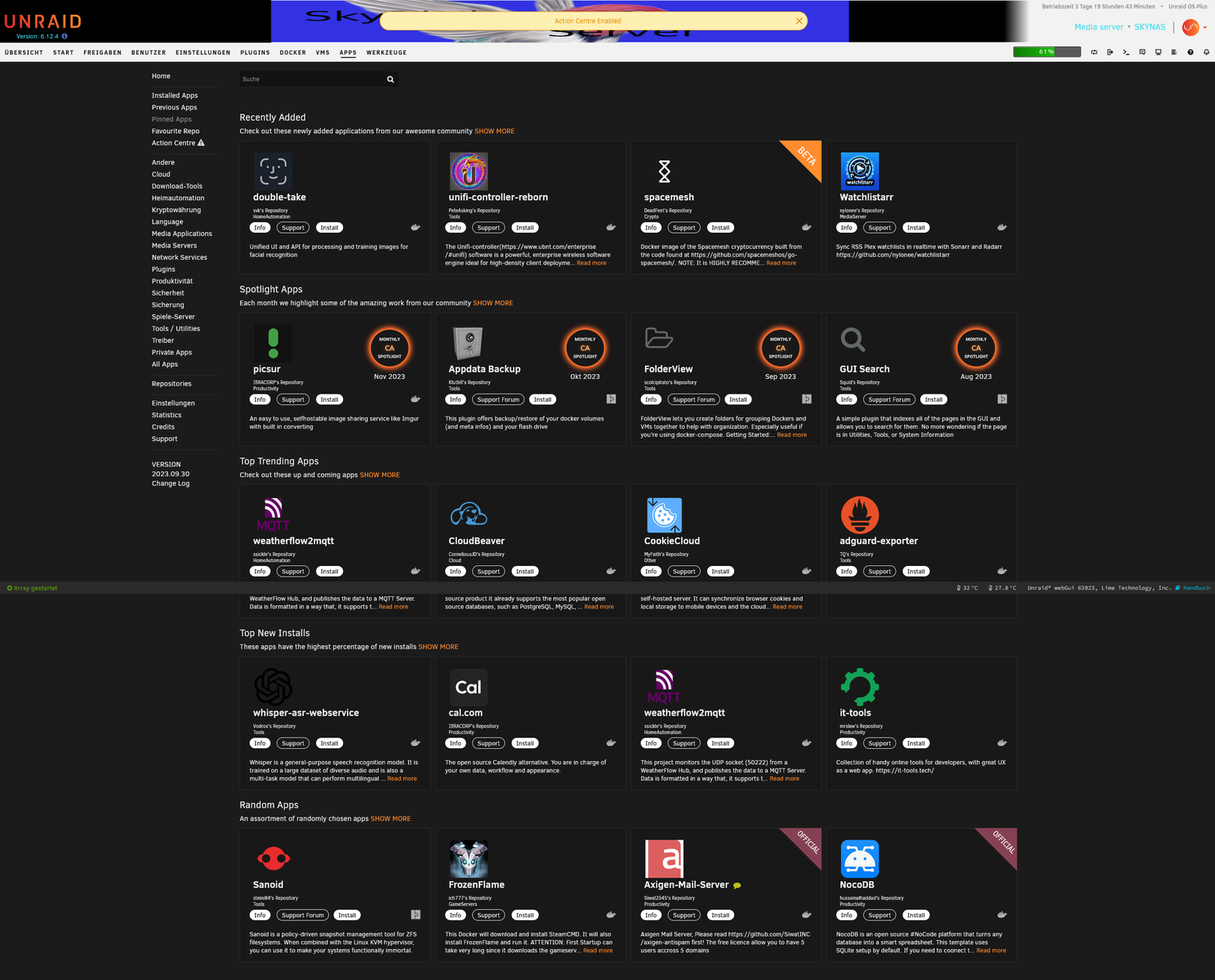Open the Change Log link
This screenshot has height=980, width=1215.
(x=171, y=483)
